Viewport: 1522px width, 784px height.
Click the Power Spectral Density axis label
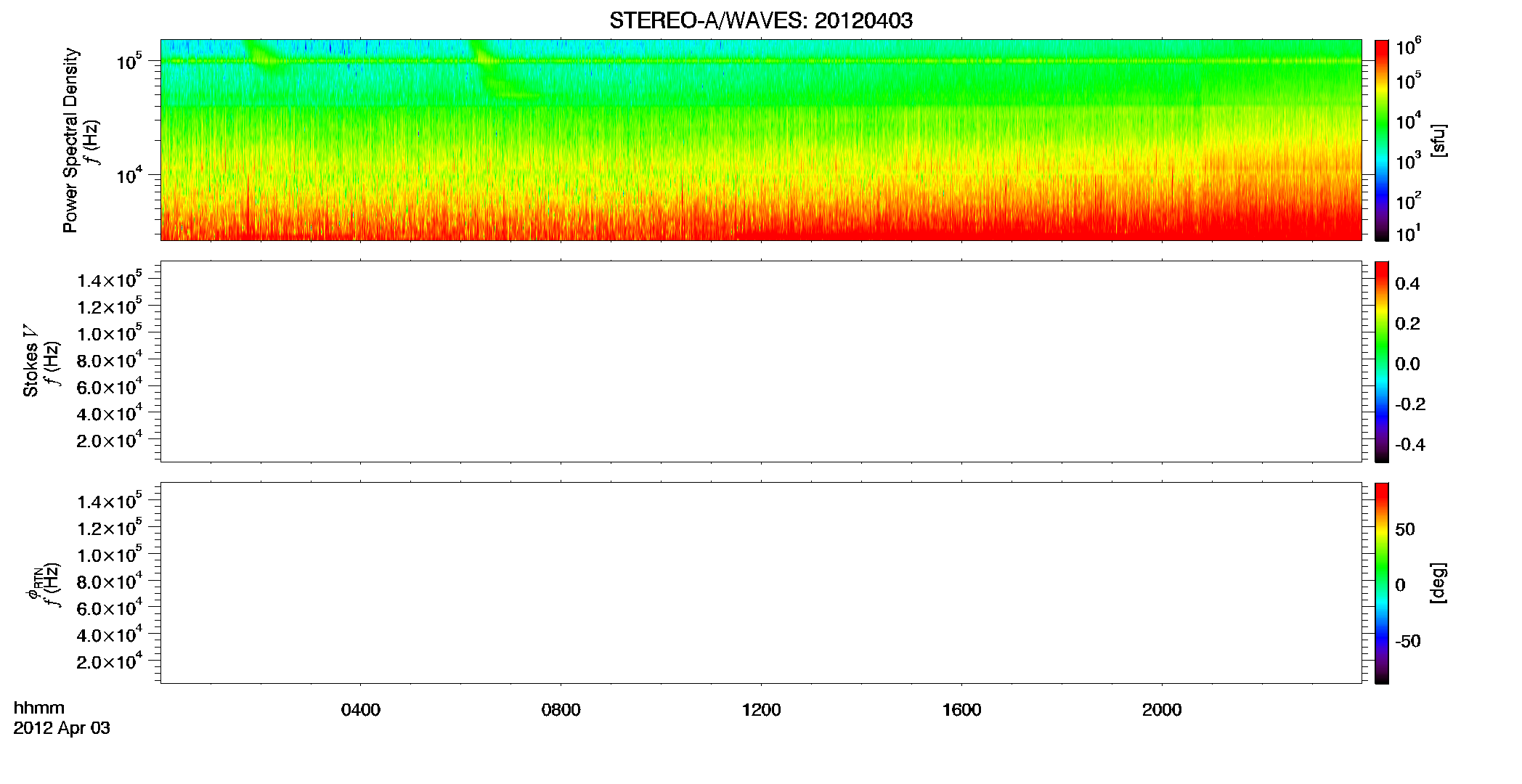coord(70,140)
